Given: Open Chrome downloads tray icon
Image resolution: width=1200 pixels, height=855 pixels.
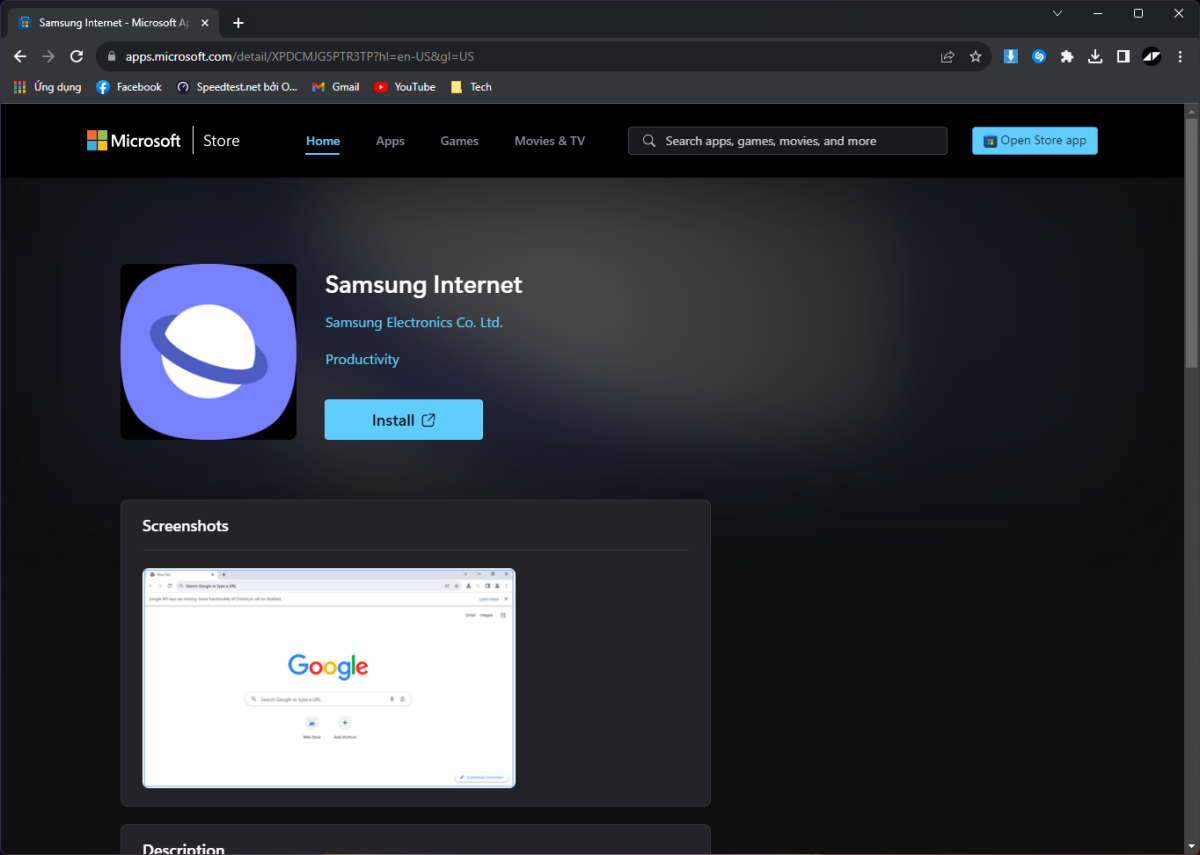Looking at the screenshot, I should tap(1095, 57).
